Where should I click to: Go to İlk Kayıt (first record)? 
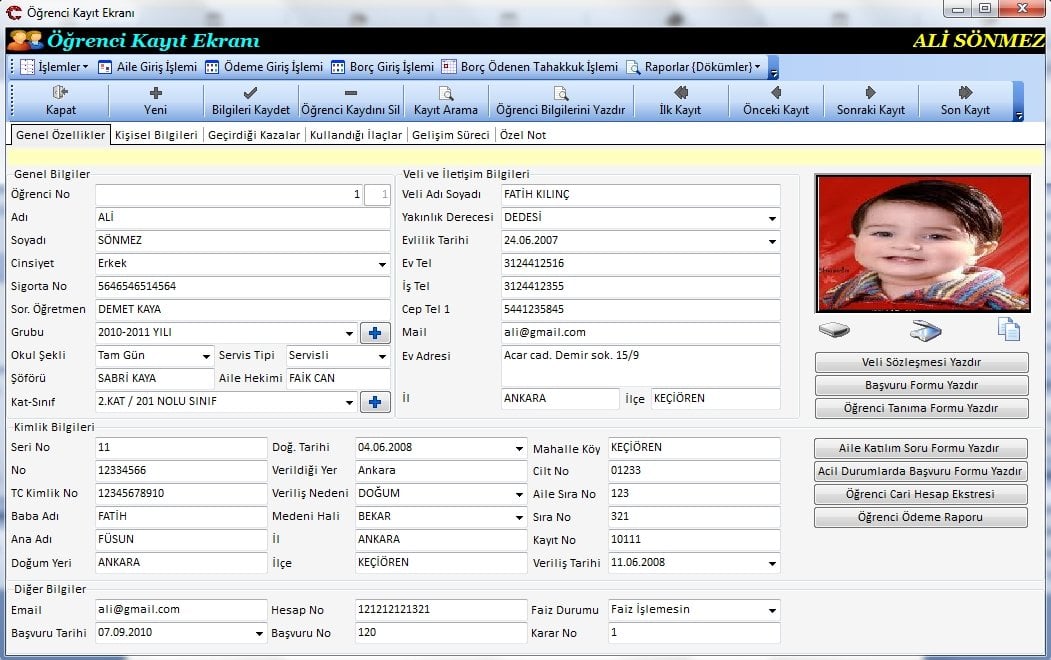tap(680, 100)
